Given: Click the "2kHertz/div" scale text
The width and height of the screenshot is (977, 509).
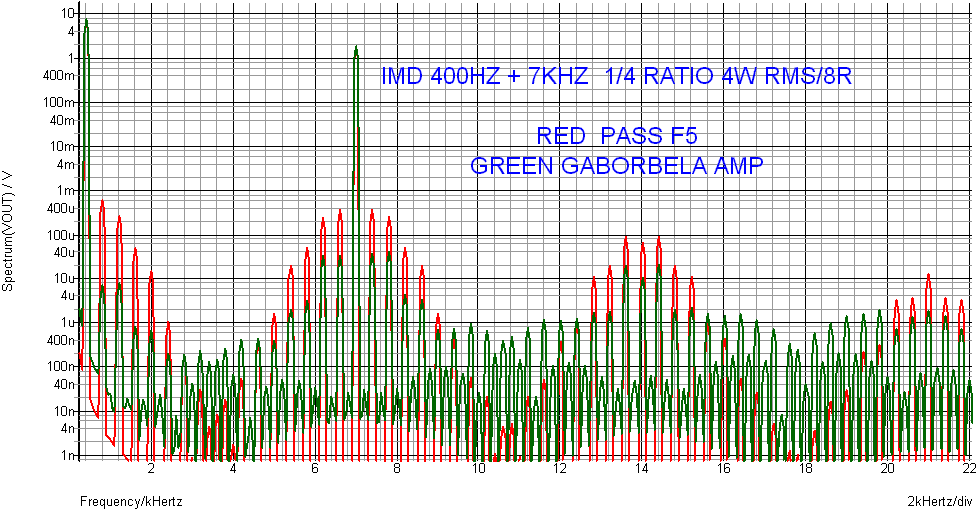Looking at the screenshot, I should click(x=940, y=501).
